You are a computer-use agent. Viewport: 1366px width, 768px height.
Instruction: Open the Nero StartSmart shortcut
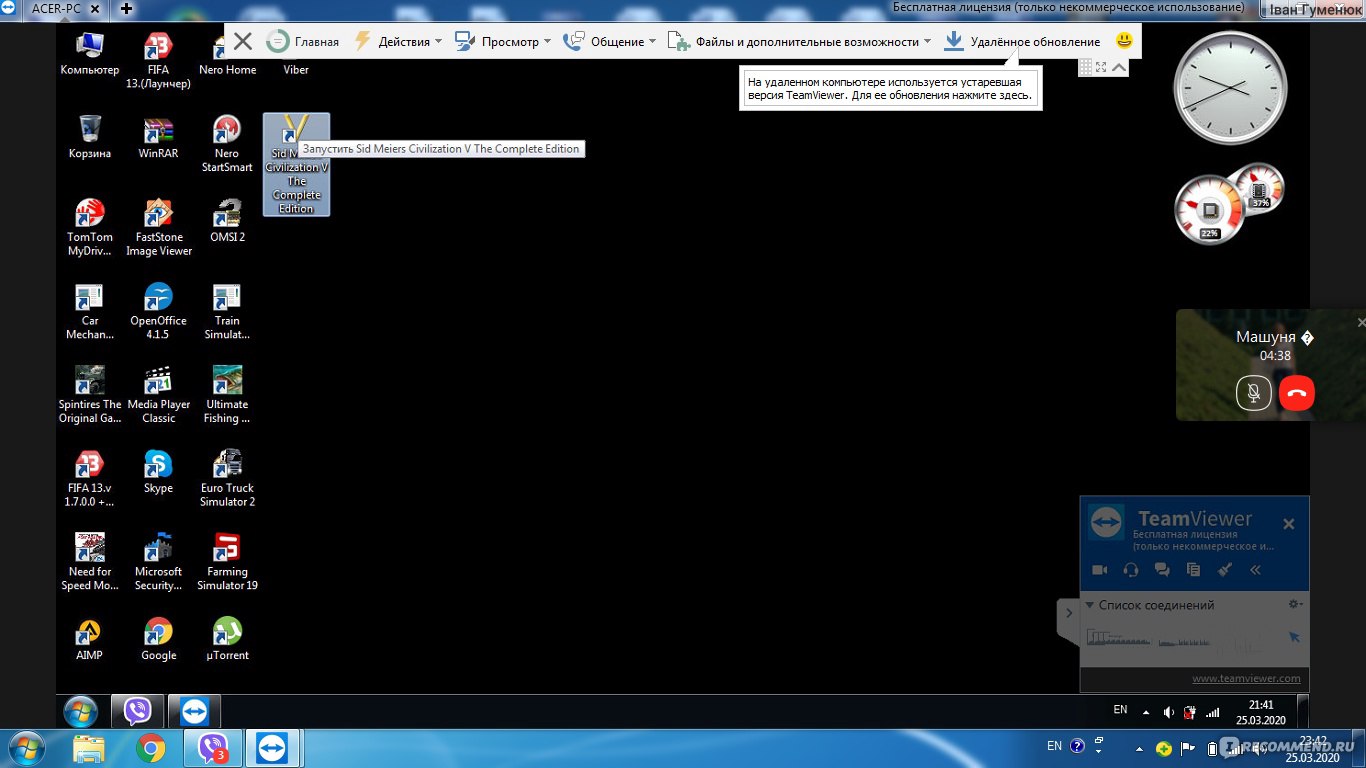(227, 144)
